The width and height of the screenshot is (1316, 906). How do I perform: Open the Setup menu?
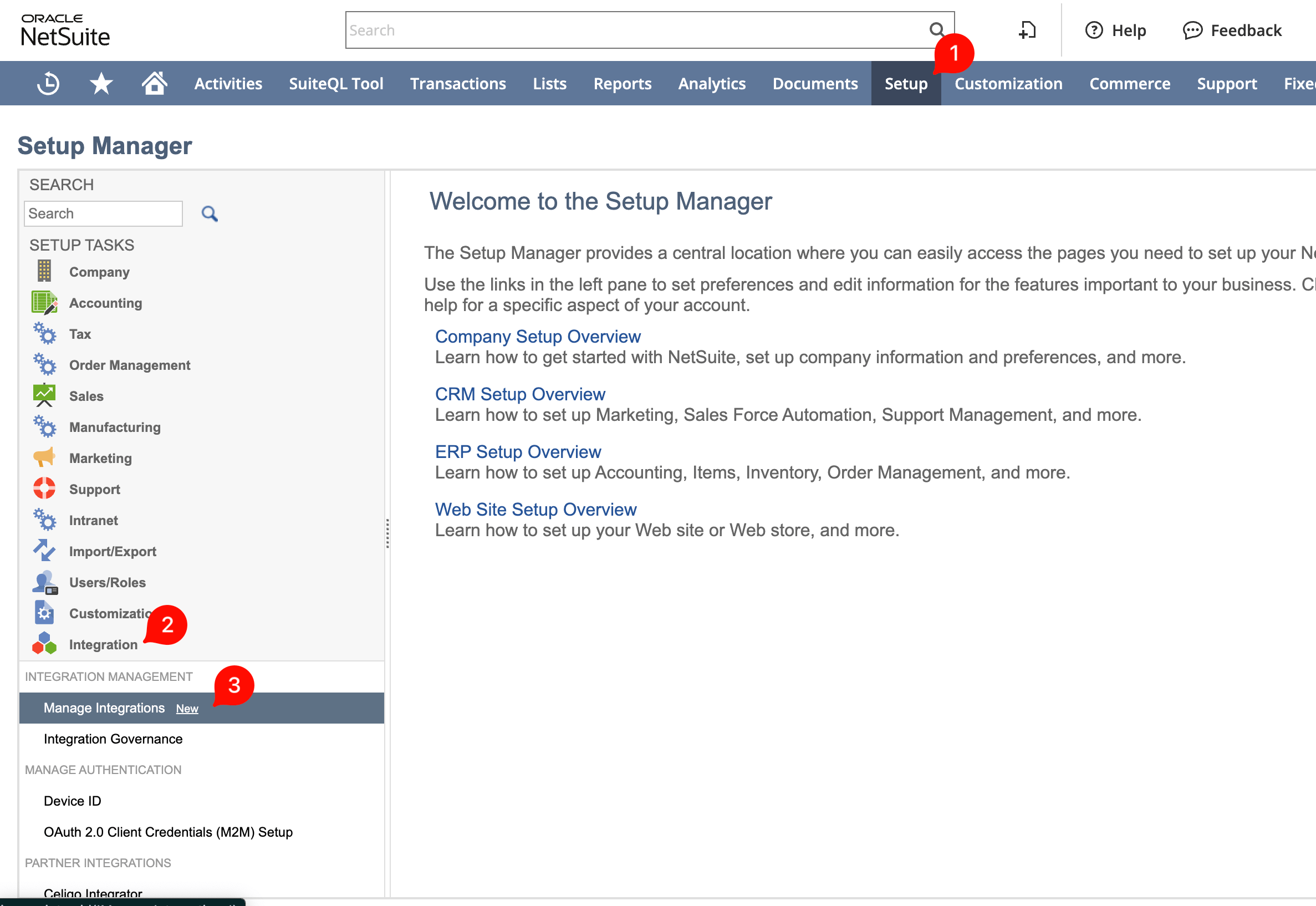point(906,83)
